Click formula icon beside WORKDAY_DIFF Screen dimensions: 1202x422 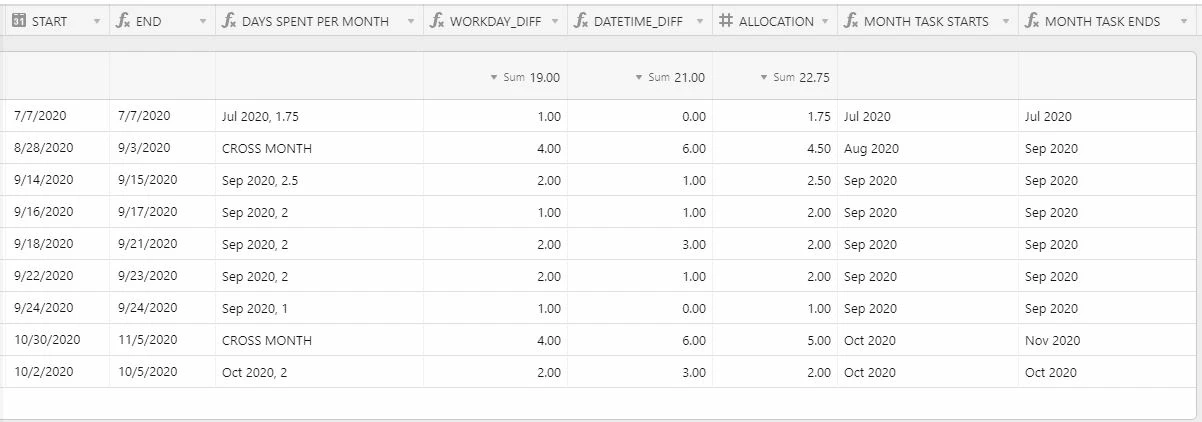pos(438,21)
